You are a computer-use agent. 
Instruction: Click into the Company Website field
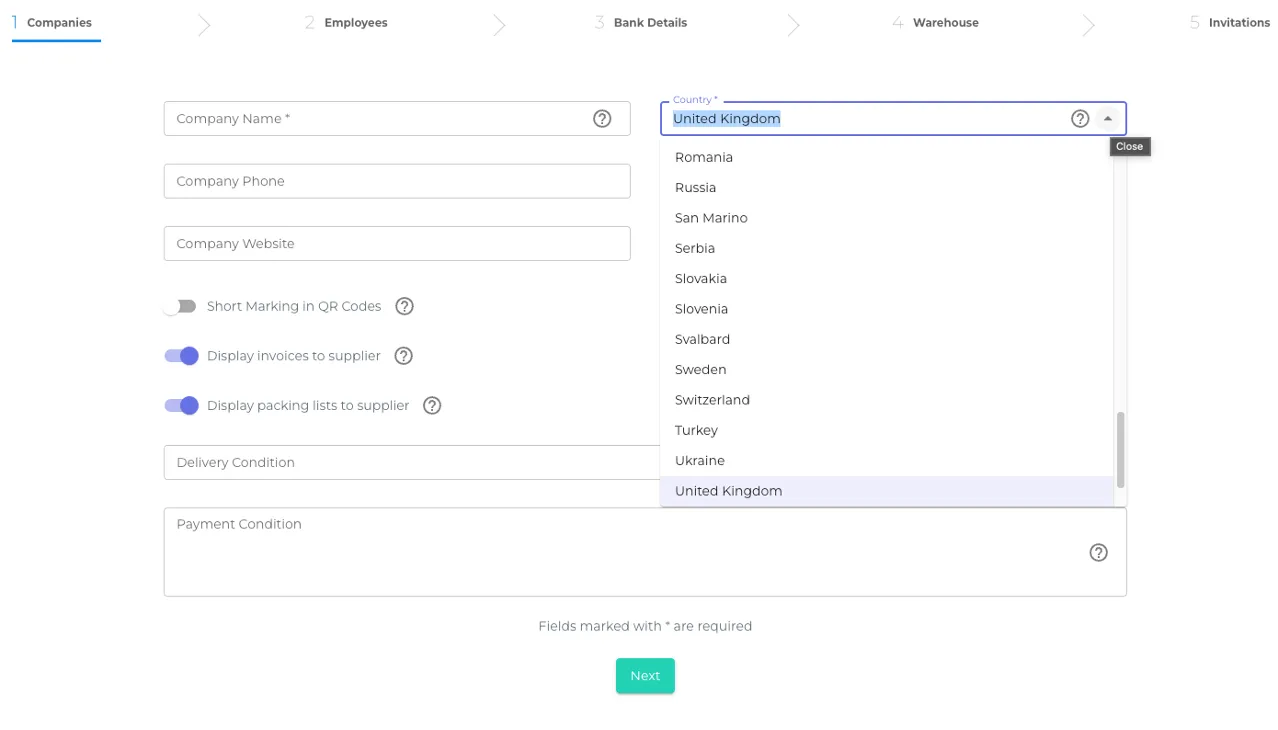[x=397, y=244]
